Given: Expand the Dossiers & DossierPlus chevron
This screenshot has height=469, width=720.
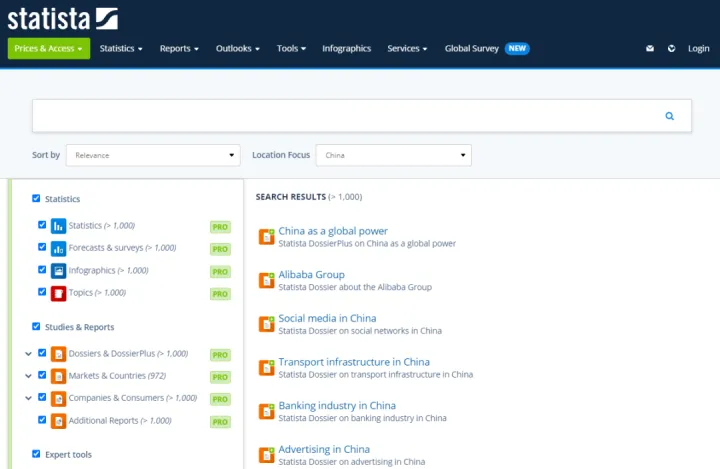Looking at the screenshot, I should click(28, 354).
